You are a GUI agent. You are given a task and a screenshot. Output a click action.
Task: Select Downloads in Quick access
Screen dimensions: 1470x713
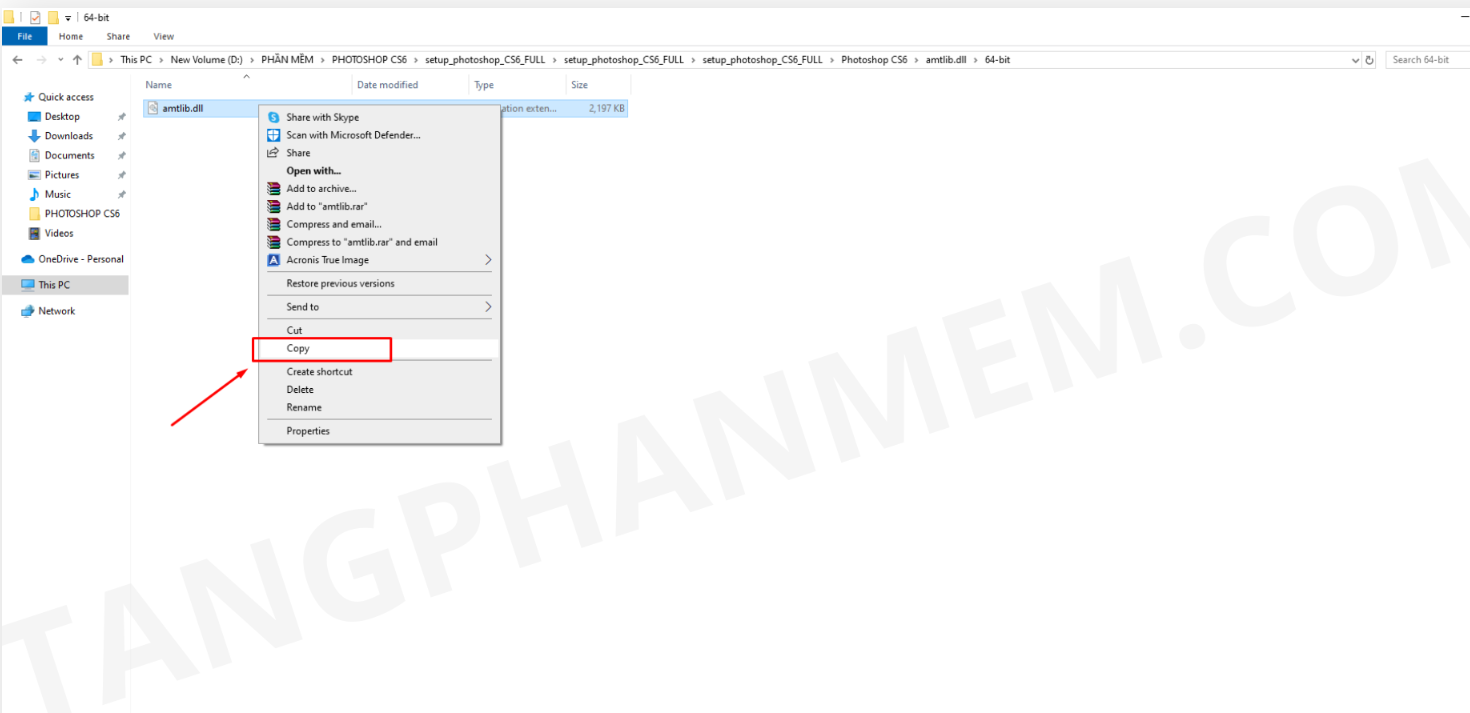(68, 136)
